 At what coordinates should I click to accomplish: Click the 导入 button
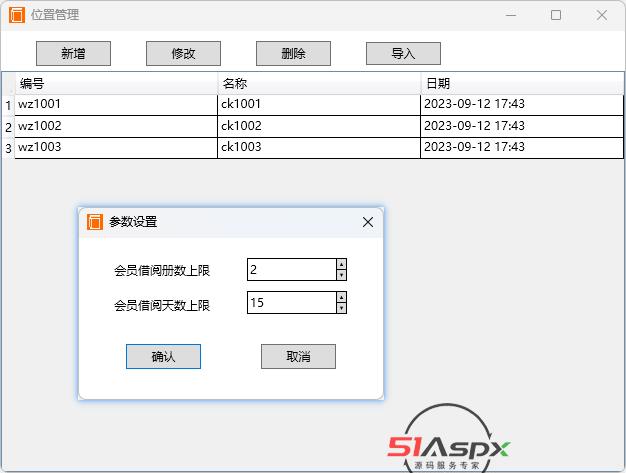(x=403, y=53)
